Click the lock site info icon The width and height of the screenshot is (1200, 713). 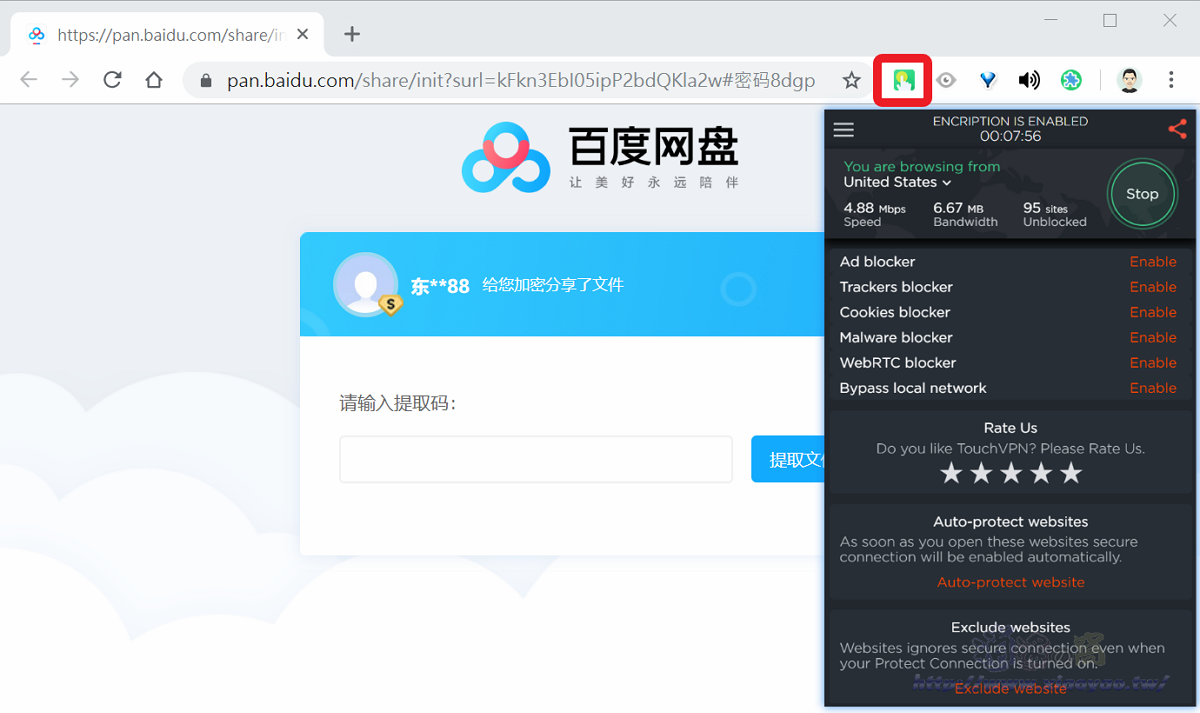coord(206,80)
